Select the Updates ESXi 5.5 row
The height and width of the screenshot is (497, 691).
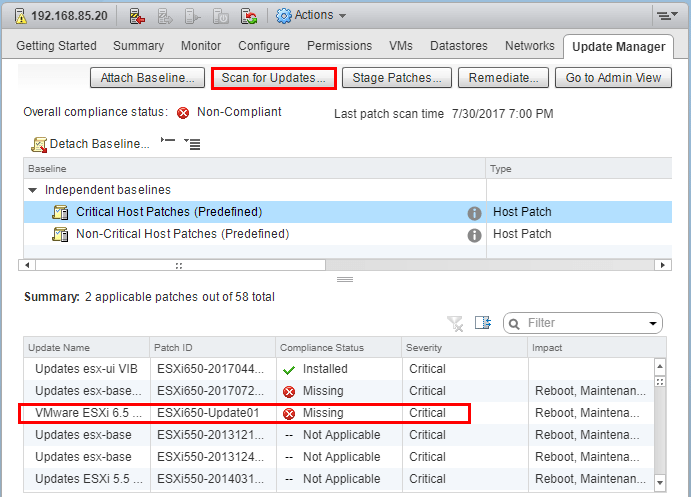[x=339, y=479]
